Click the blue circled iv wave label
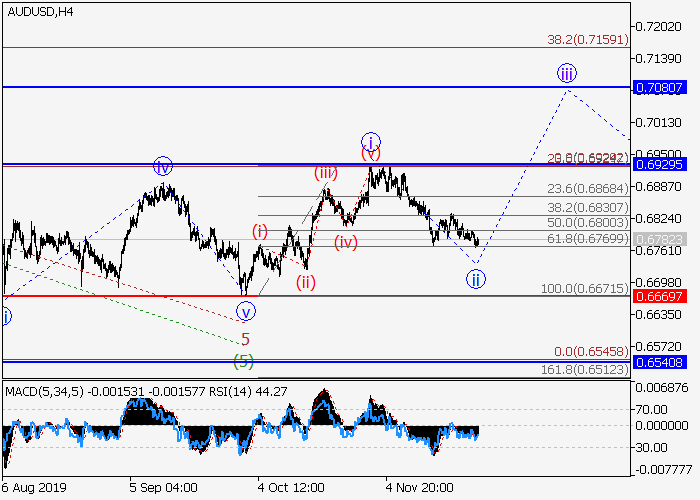Image resolution: width=700 pixels, height=500 pixels. point(163,167)
